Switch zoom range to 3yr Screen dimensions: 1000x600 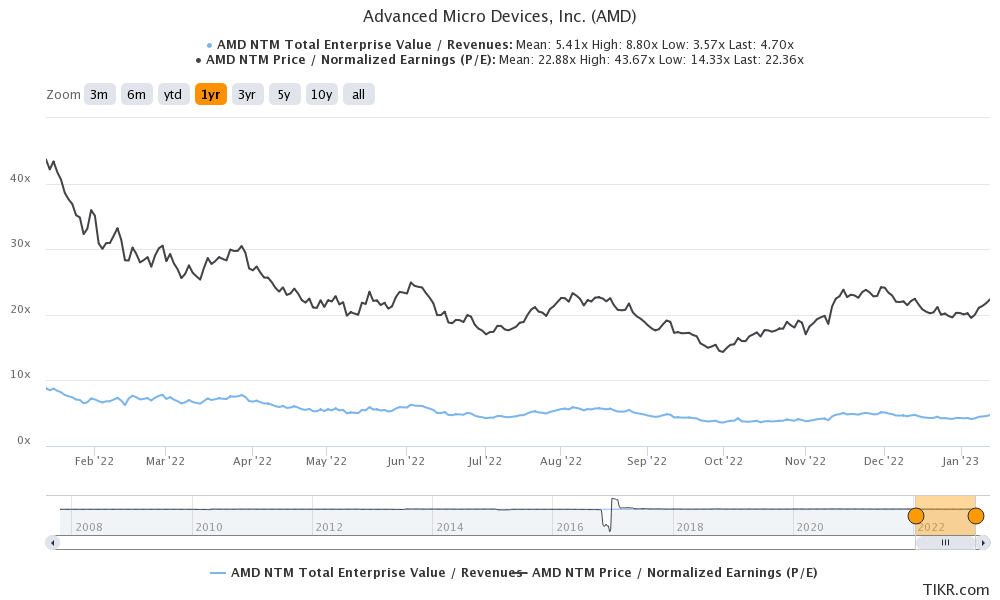(x=247, y=94)
